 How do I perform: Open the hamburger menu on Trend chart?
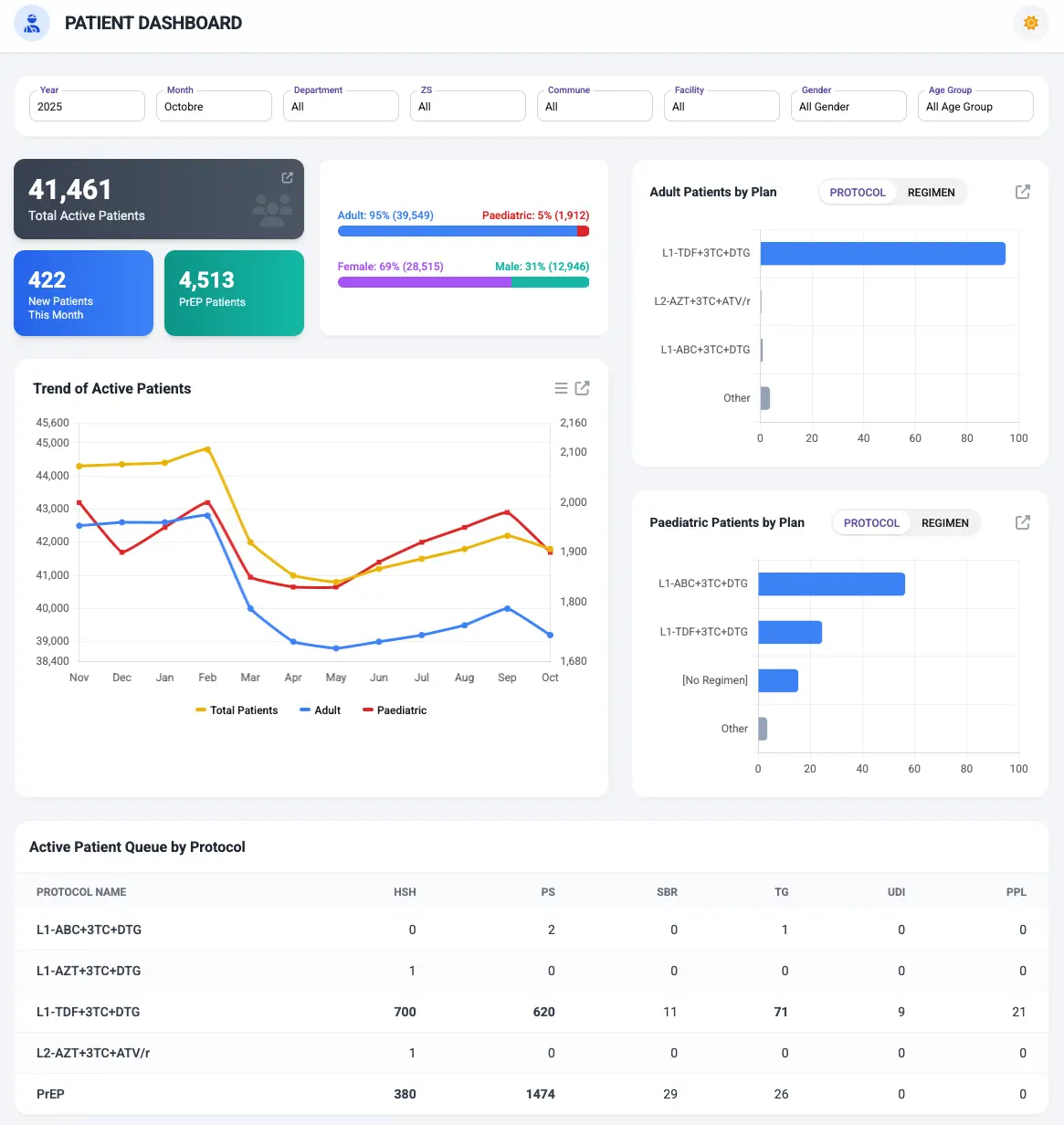[560, 387]
